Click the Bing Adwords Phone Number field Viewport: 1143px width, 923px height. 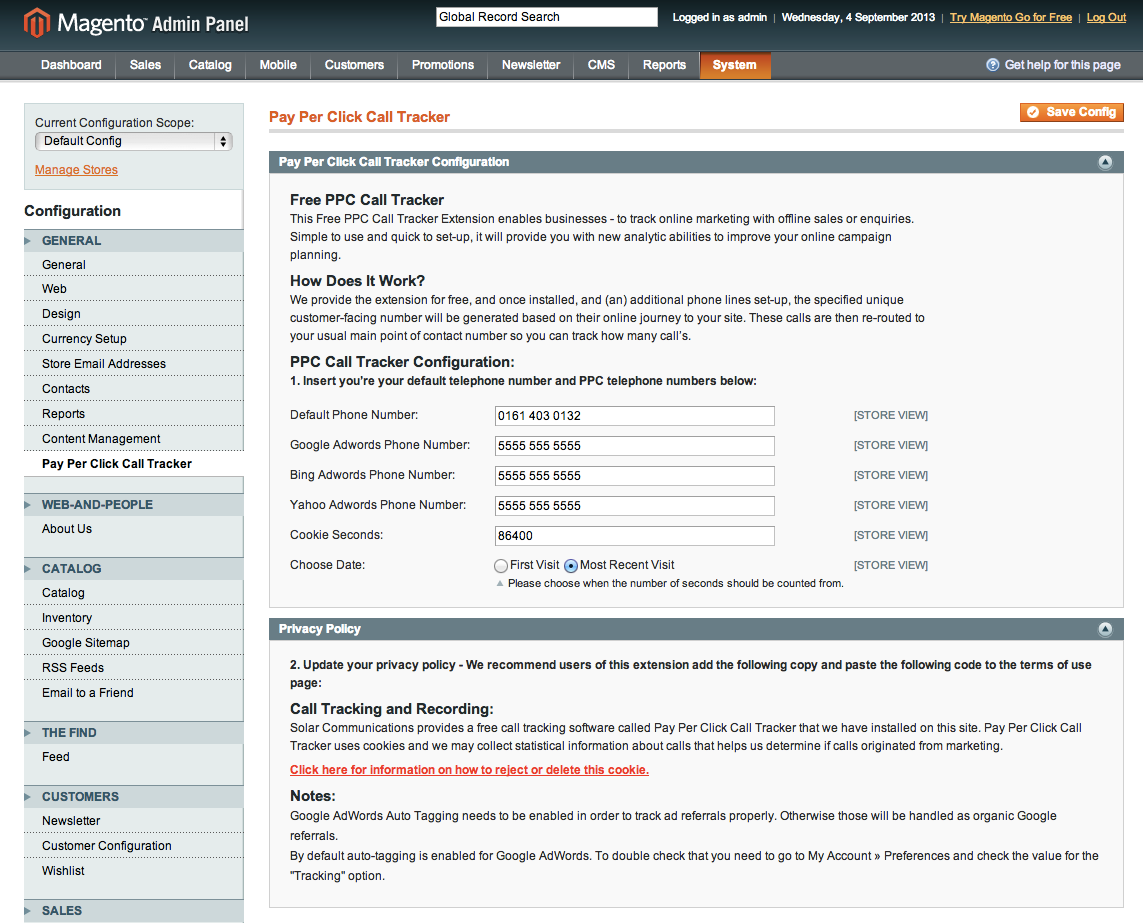pos(634,475)
